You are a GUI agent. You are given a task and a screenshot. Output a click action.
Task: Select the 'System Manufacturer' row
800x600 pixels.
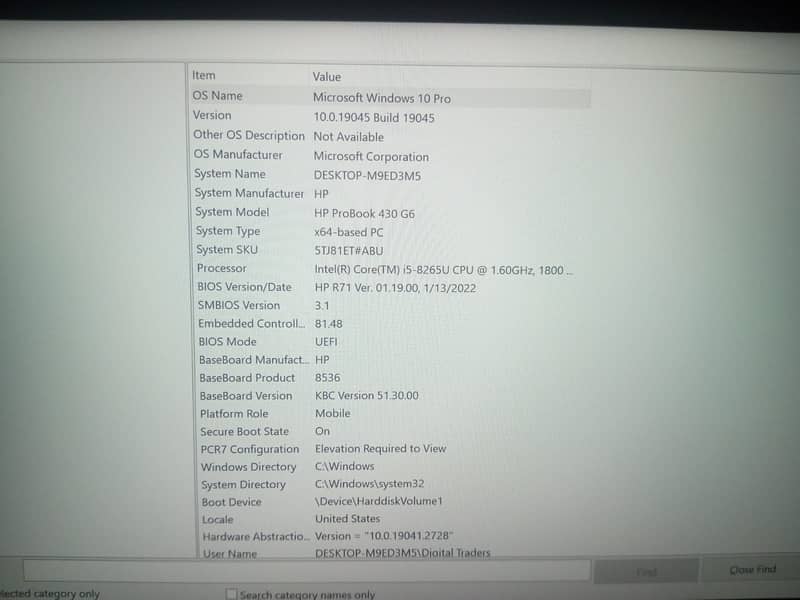point(392,193)
